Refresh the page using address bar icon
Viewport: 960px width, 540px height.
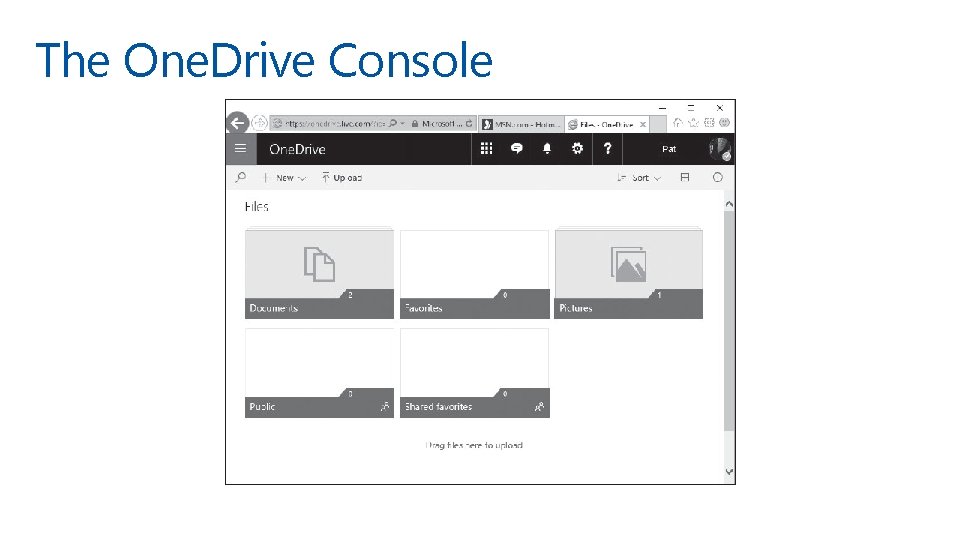pyautogui.click(x=469, y=124)
